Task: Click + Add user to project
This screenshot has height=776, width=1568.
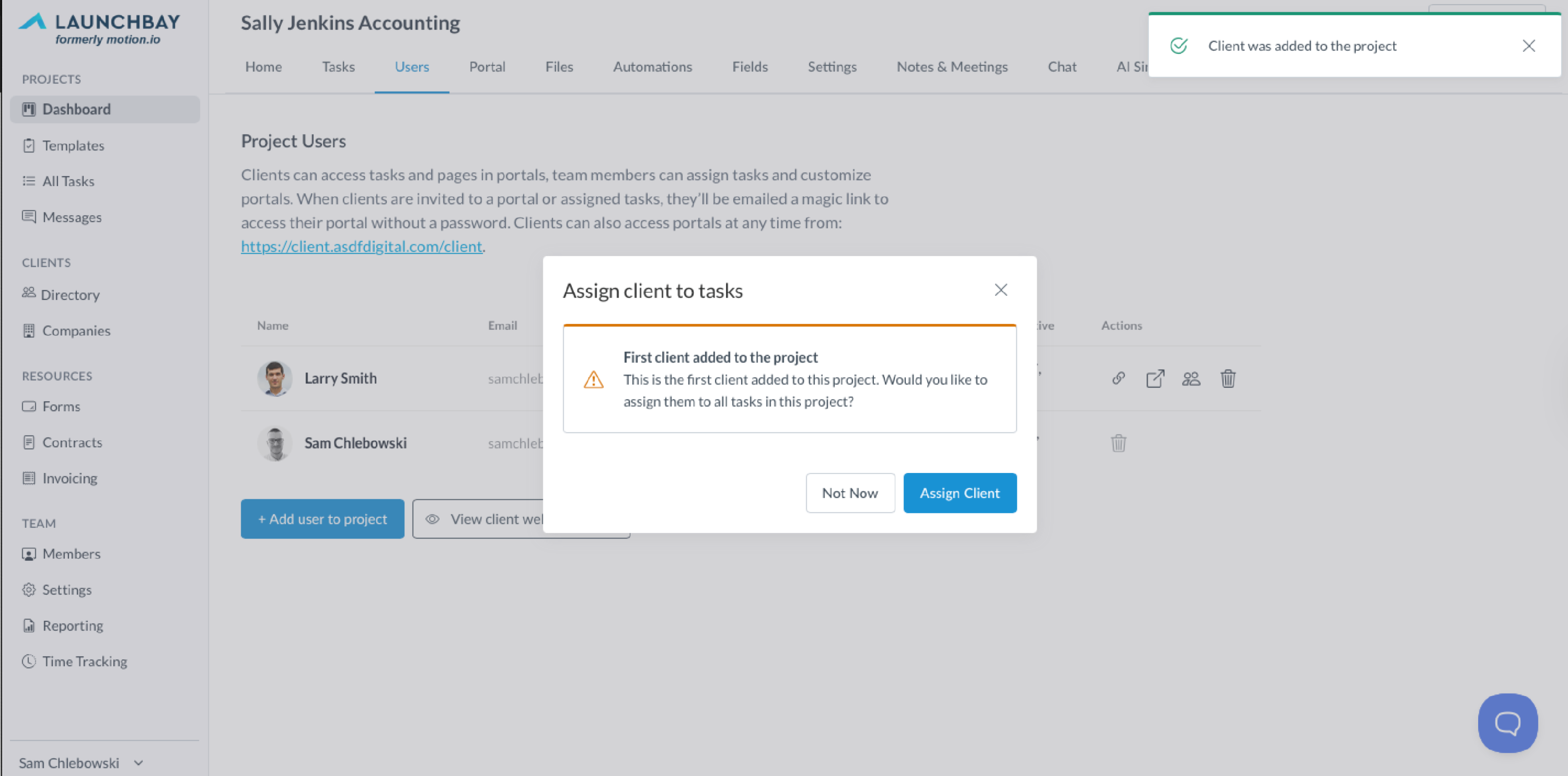Action: [322, 519]
